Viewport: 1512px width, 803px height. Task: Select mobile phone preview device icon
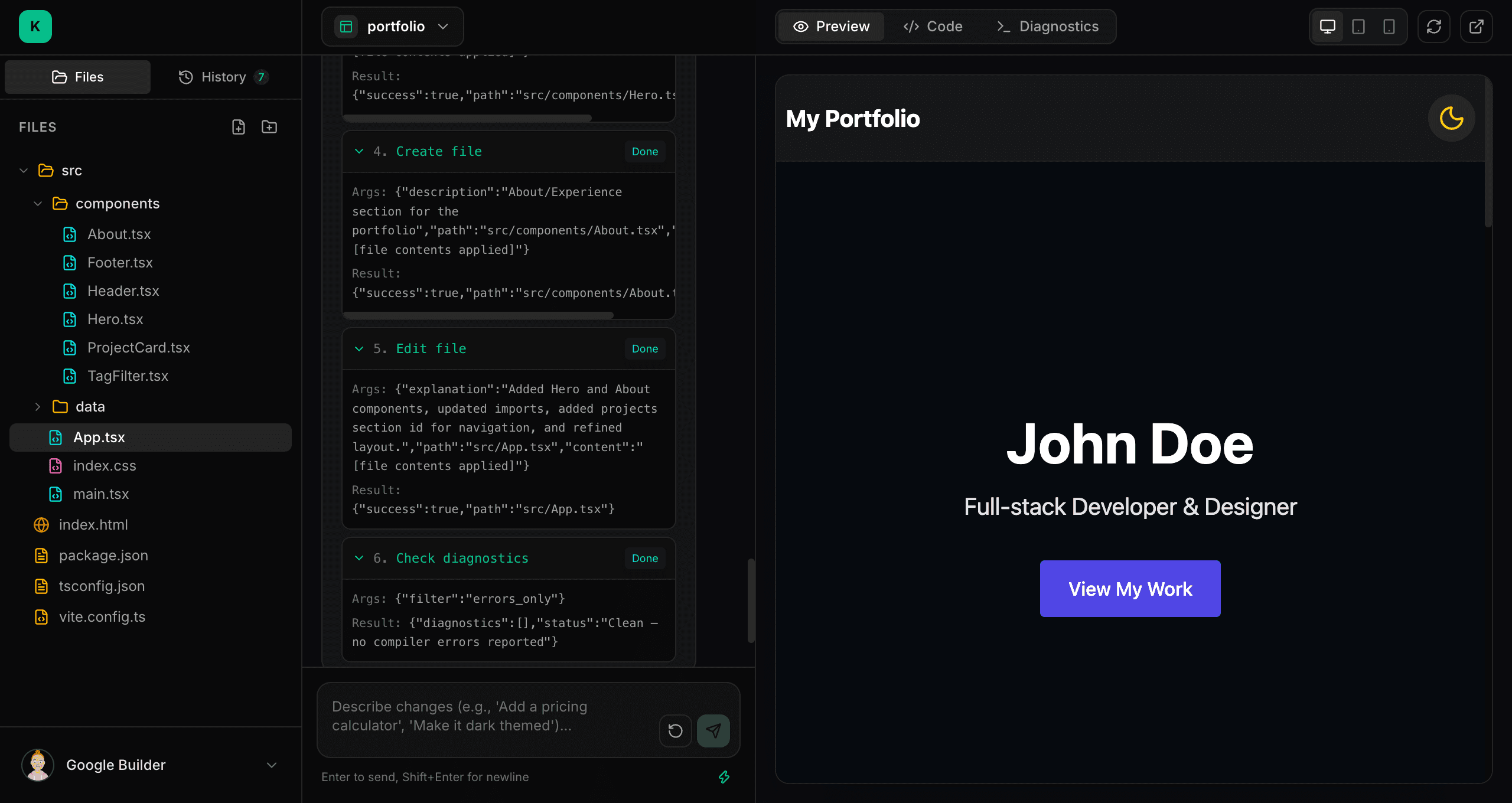[1389, 27]
